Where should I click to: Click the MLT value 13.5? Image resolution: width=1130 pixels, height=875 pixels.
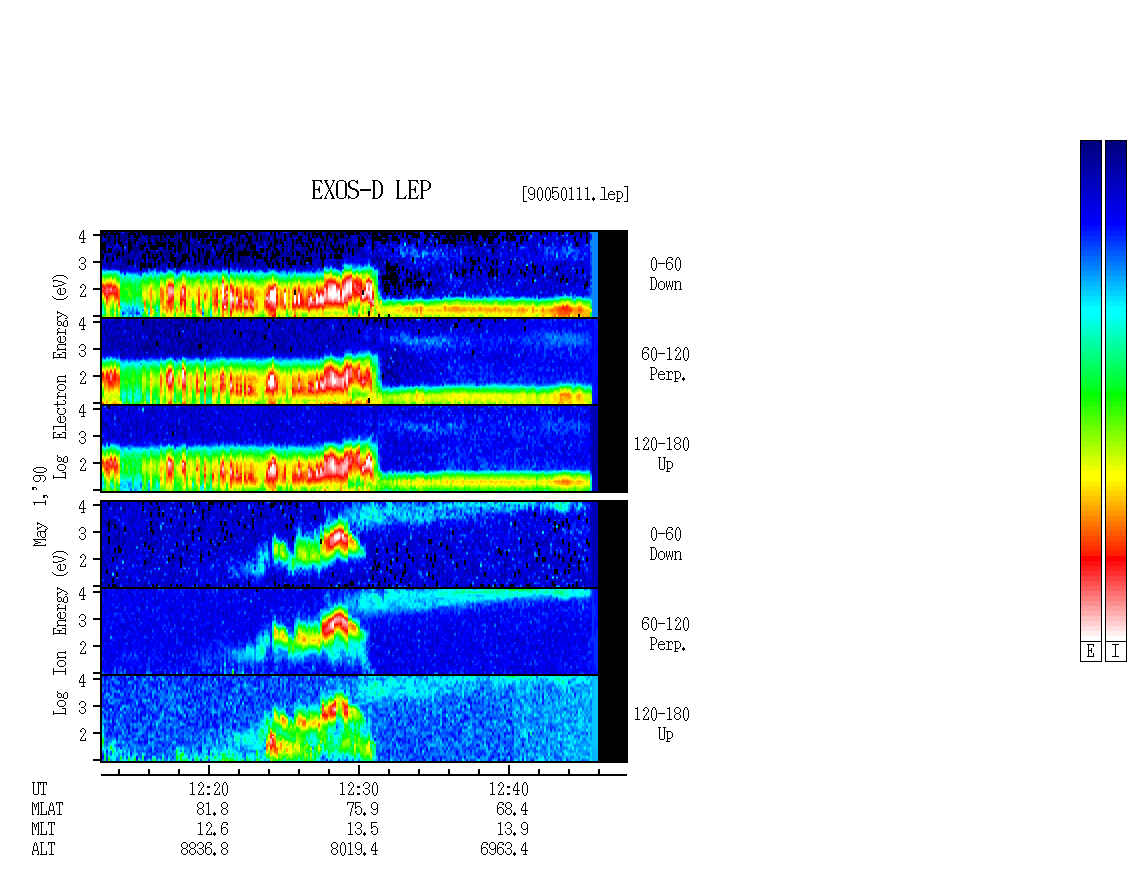pos(362,830)
